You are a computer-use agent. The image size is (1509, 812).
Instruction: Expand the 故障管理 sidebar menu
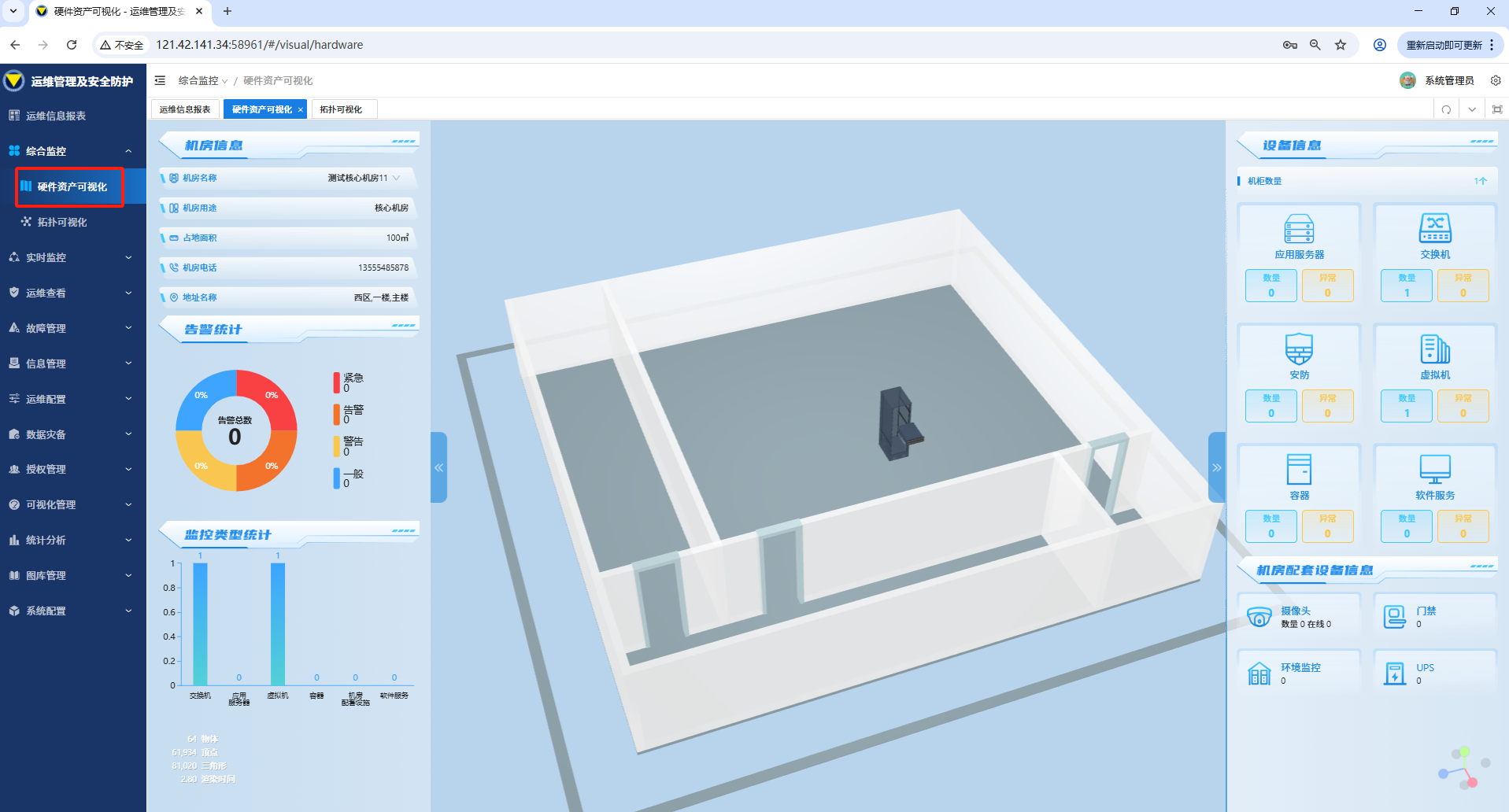(x=72, y=328)
